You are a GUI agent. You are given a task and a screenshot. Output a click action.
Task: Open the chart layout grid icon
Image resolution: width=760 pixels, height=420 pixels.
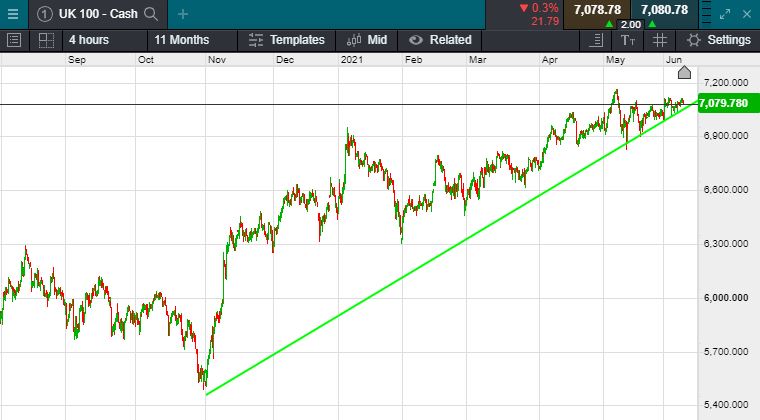(x=45, y=40)
